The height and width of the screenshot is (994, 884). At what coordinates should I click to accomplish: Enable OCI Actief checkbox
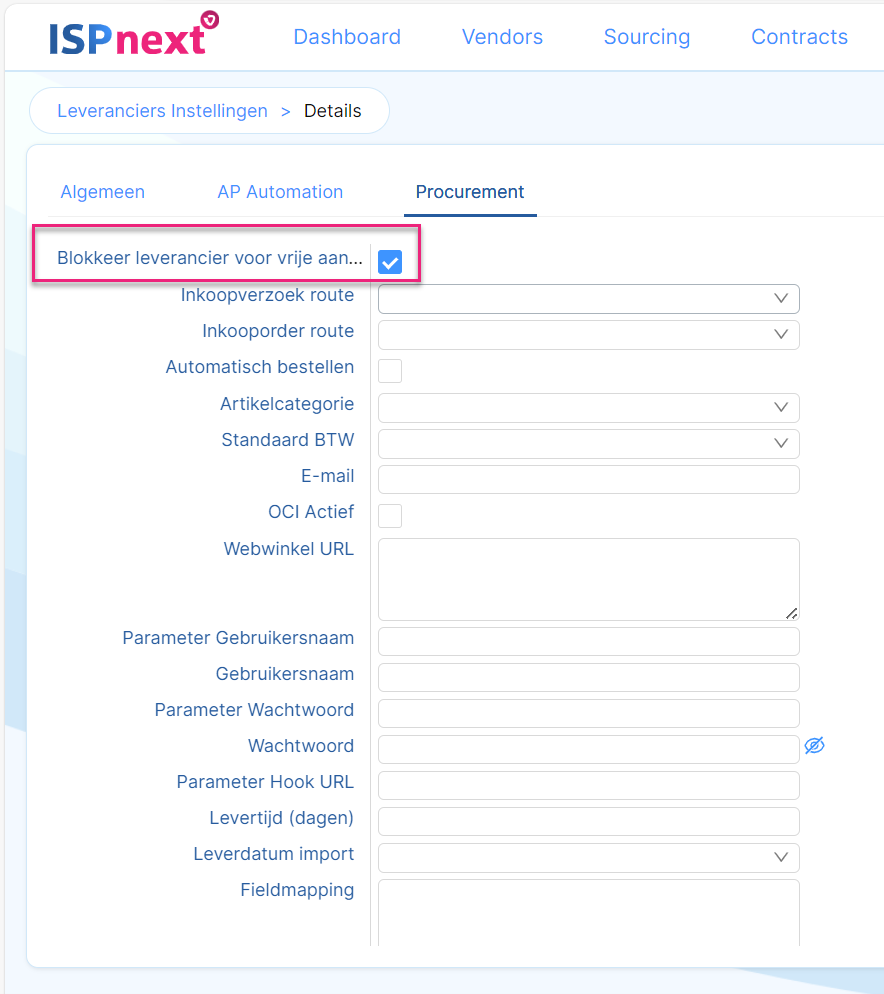(390, 515)
